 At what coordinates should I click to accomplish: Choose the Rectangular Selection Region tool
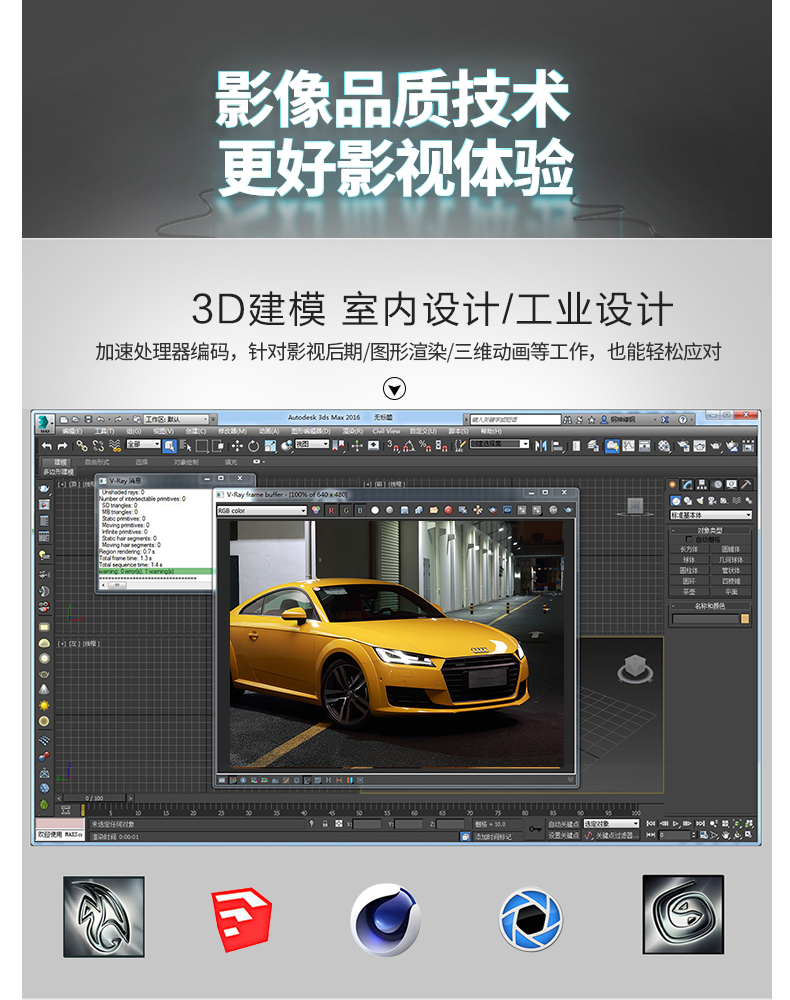202,446
